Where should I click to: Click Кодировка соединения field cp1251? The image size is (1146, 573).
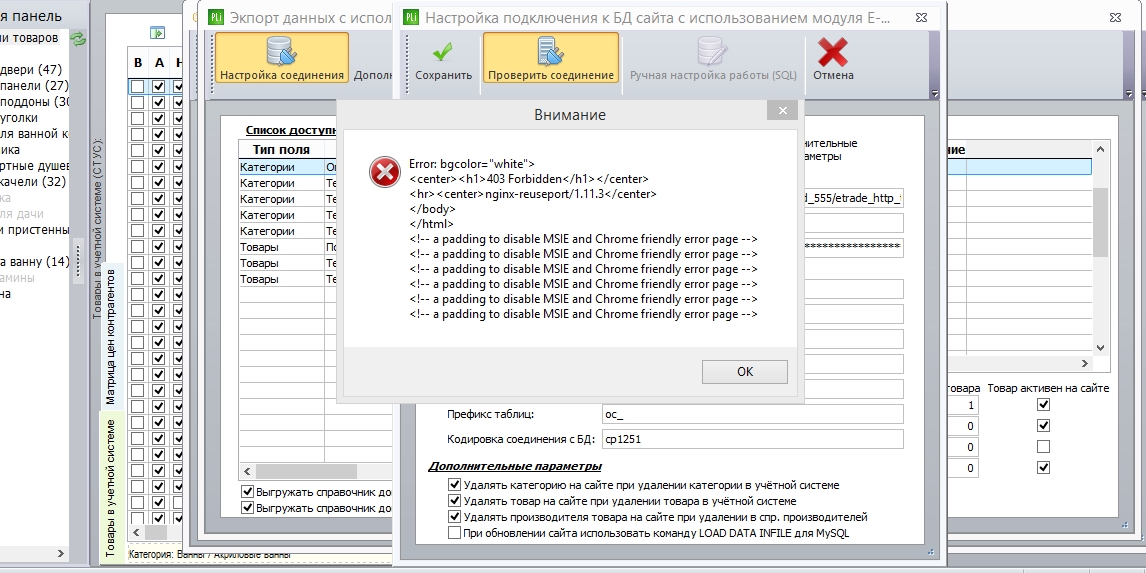tap(752, 439)
